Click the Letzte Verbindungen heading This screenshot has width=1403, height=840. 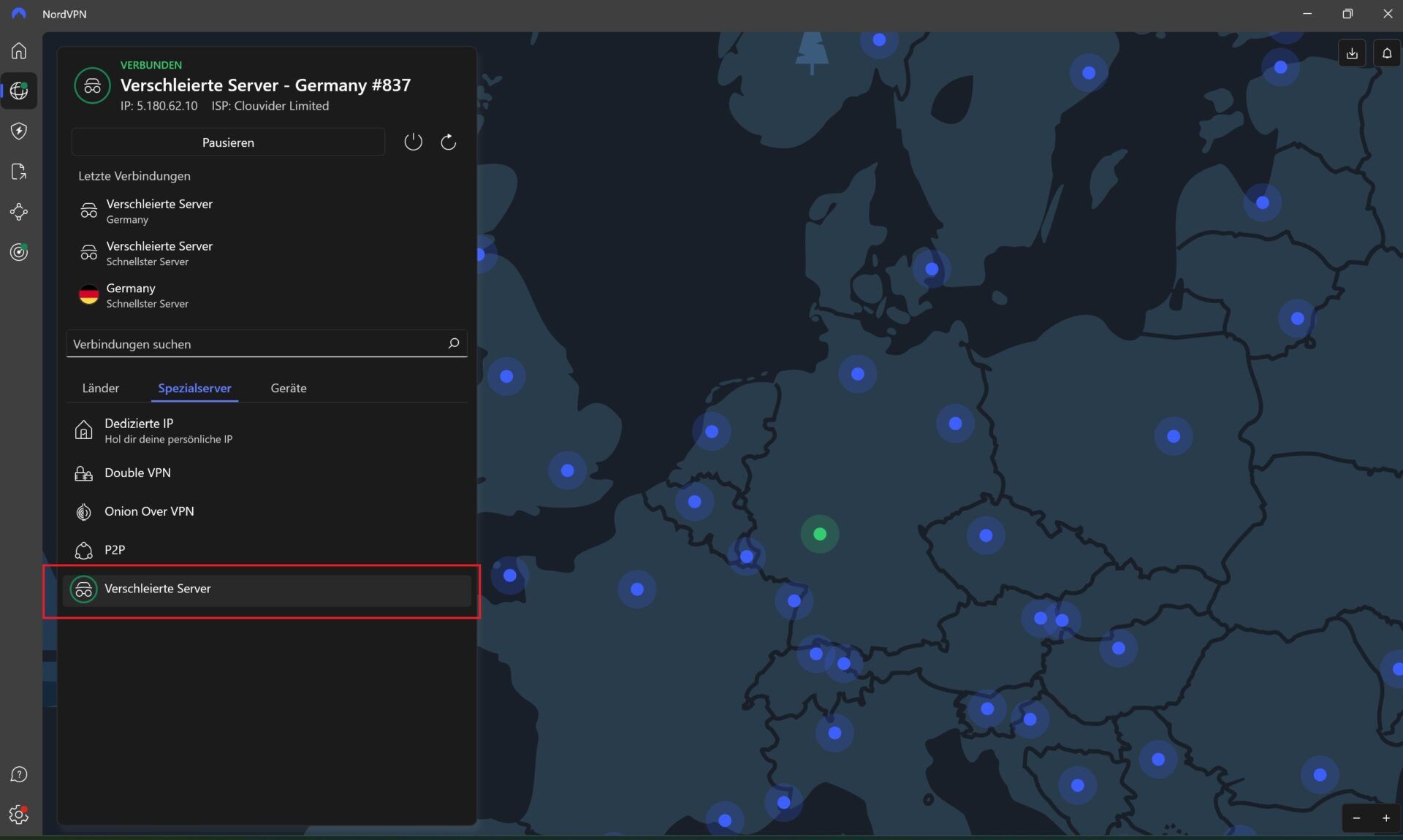point(134,176)
